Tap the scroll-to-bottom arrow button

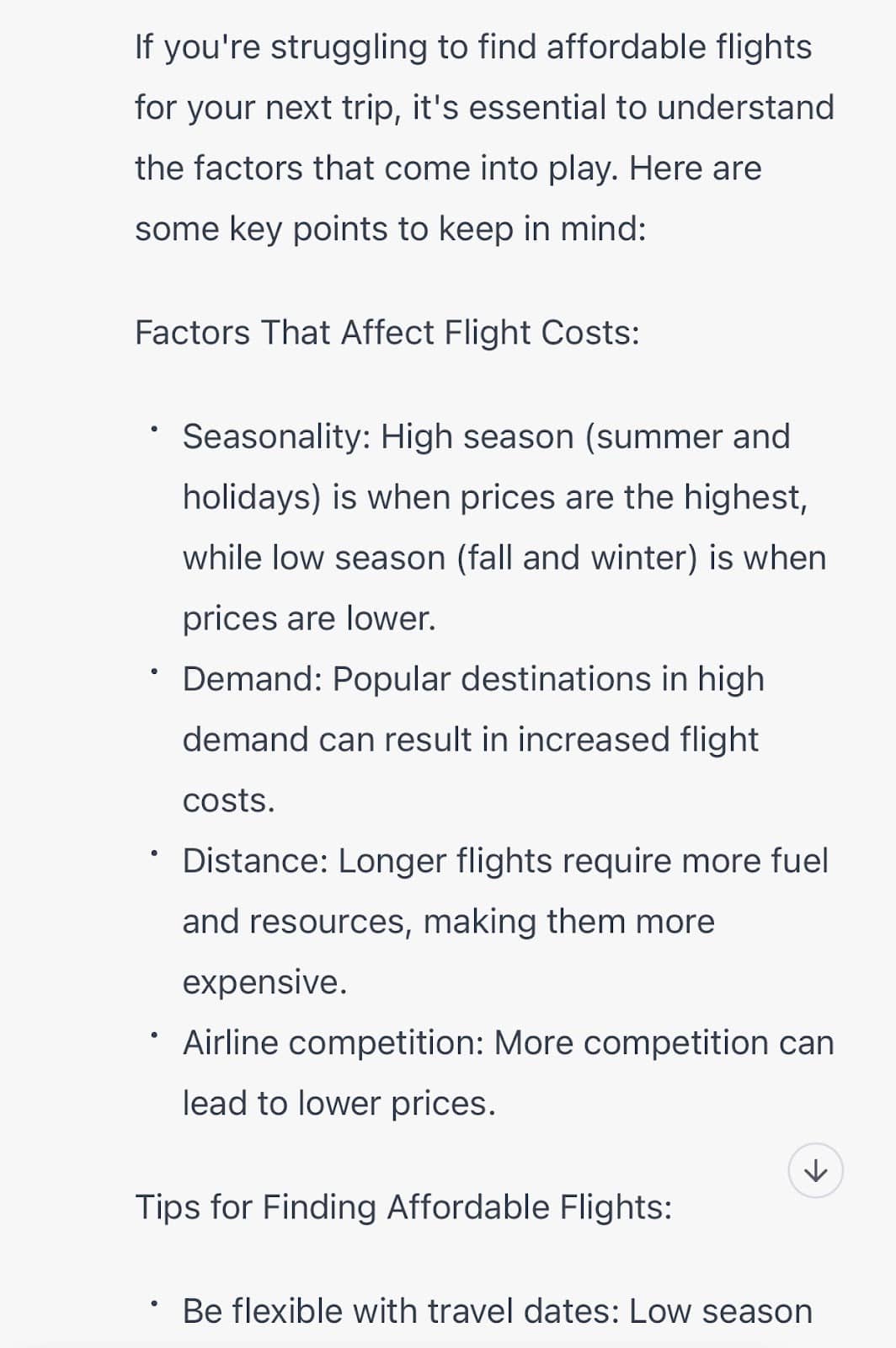pos(815,1170)
